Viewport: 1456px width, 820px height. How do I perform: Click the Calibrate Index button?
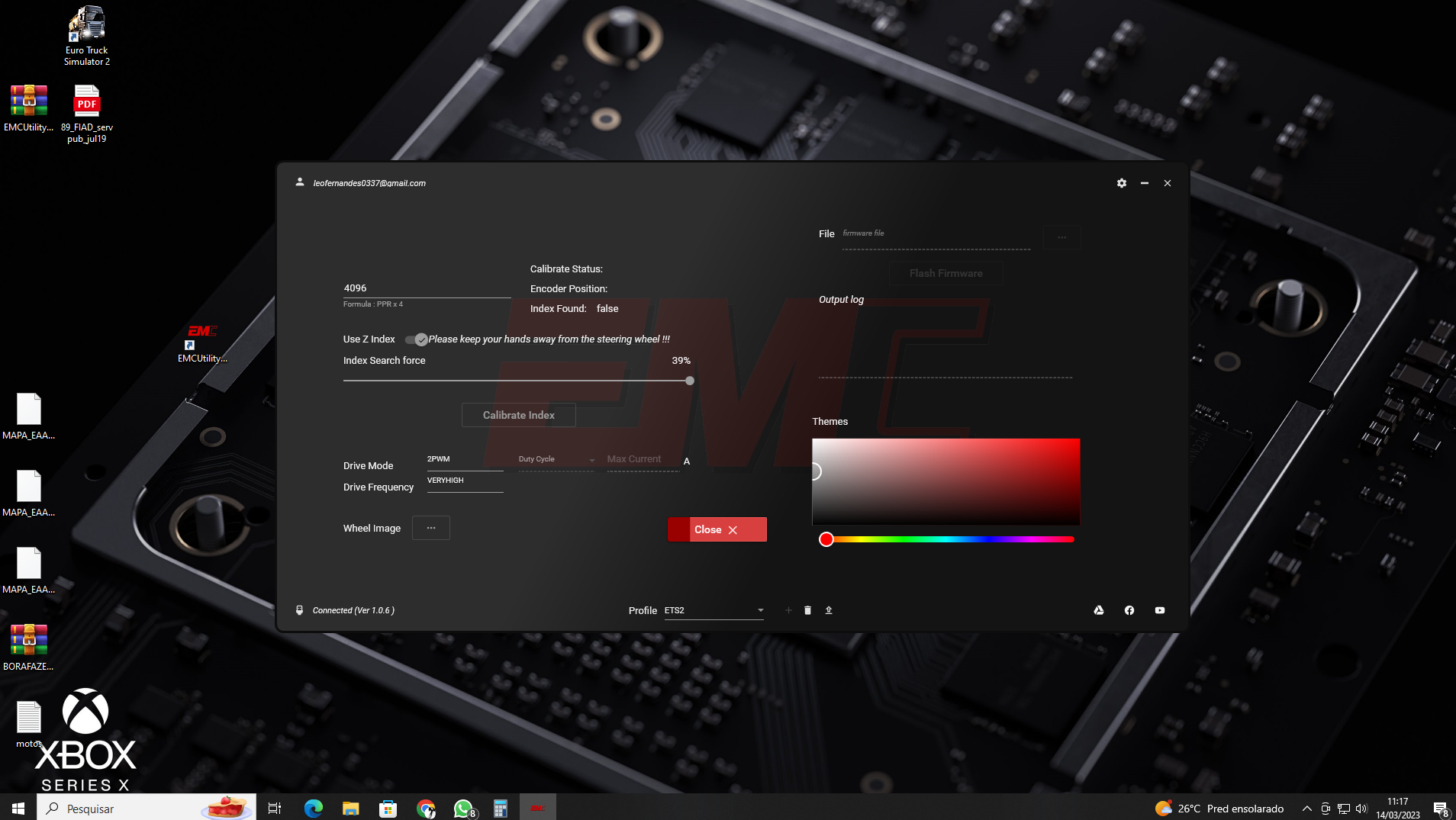tap(519, 415)
